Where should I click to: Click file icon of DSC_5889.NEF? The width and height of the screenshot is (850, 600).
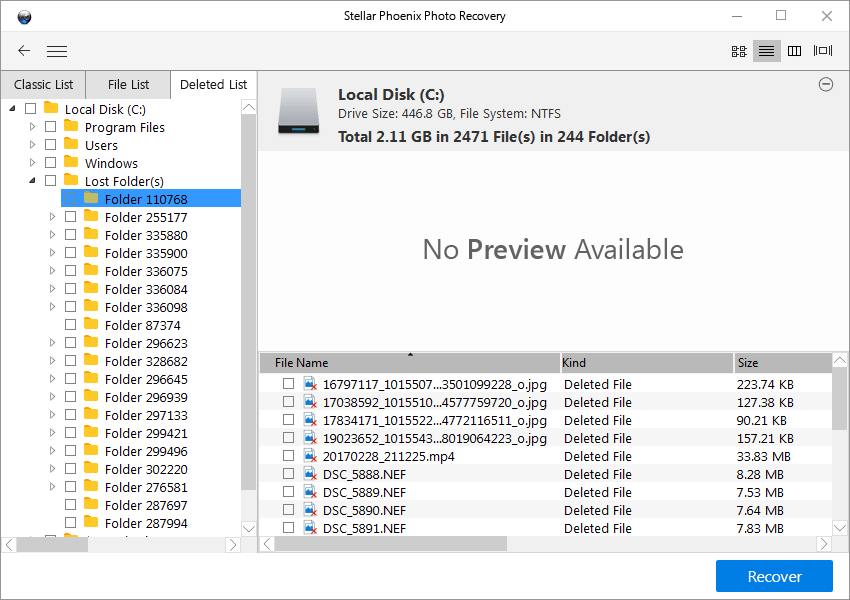(x=310, y=492)
